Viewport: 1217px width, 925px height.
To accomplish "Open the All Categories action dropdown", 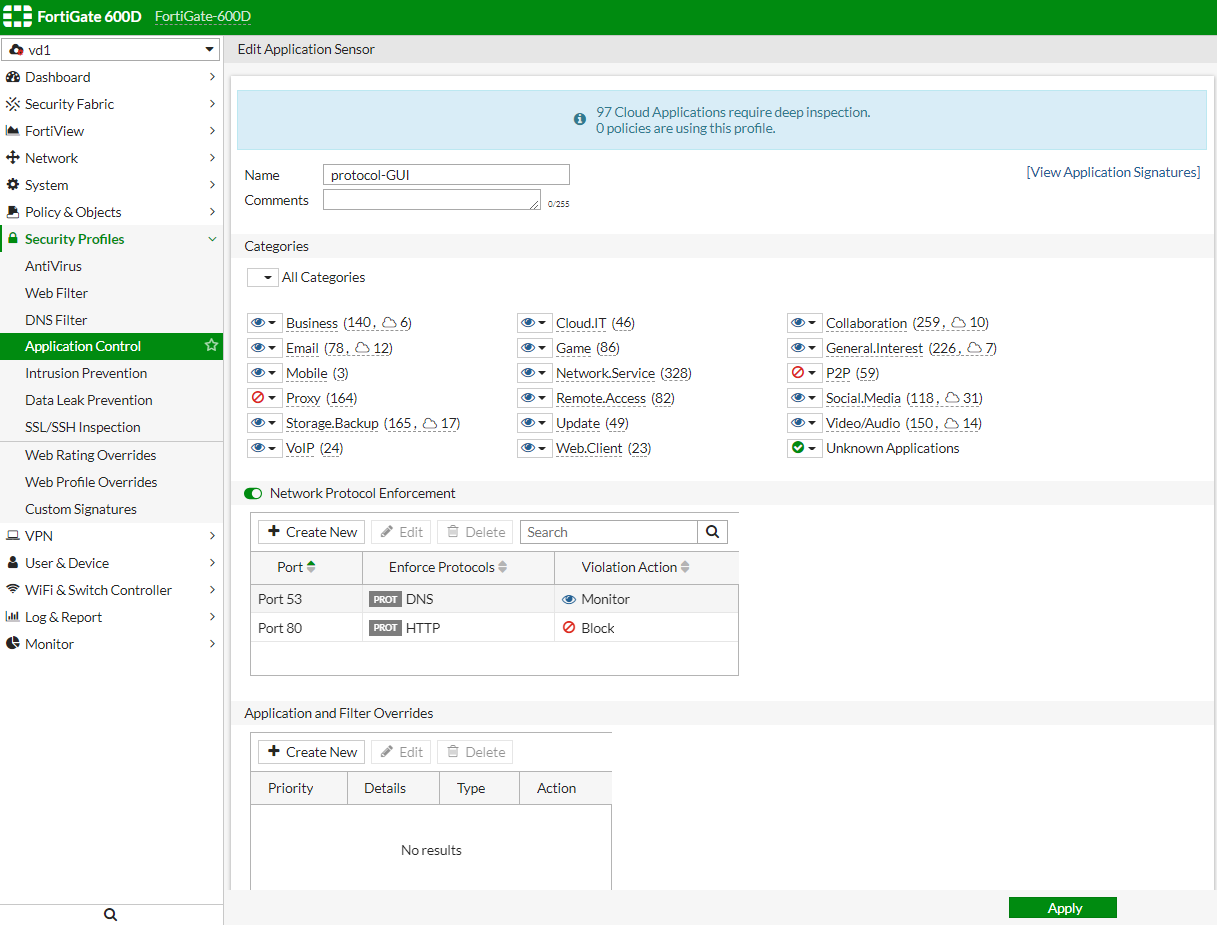I will click(x=262, y=277).
